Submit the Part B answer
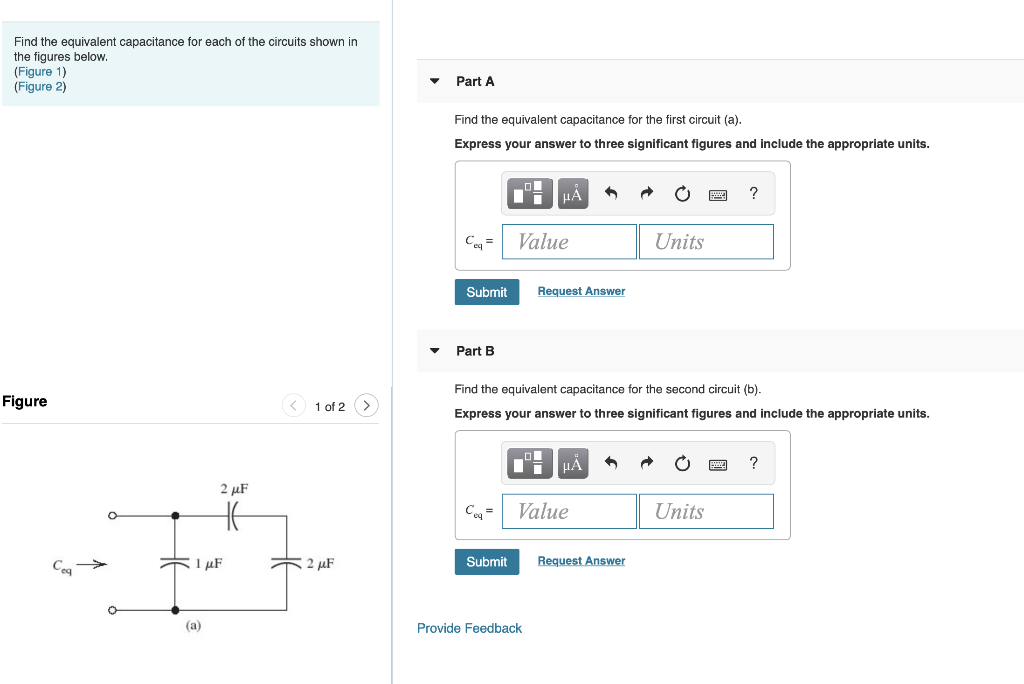Viewport: 1024px width, 684px height. pos(487,562)
